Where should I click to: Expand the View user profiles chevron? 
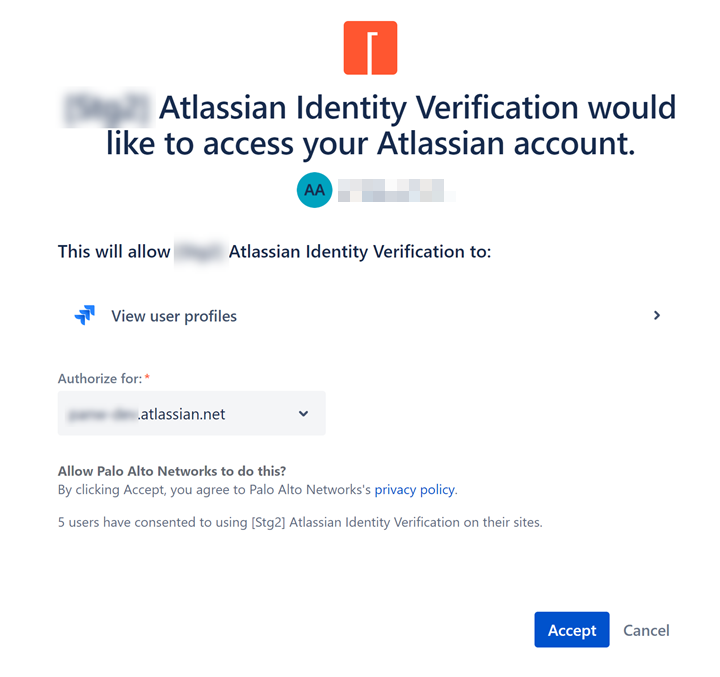point(657,315)
